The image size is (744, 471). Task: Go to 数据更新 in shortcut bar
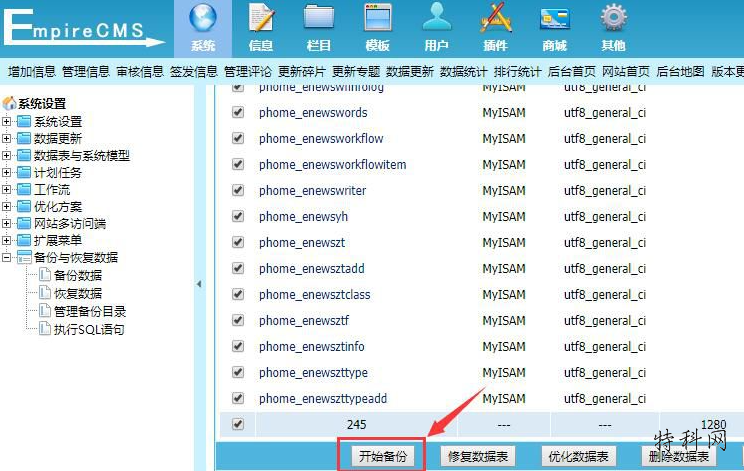pyautogui.click(x=410, y=72)
